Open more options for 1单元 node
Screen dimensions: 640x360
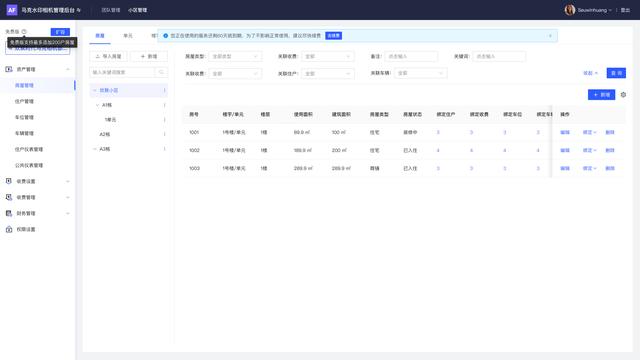pyautogui.click(x=164, y=120)
